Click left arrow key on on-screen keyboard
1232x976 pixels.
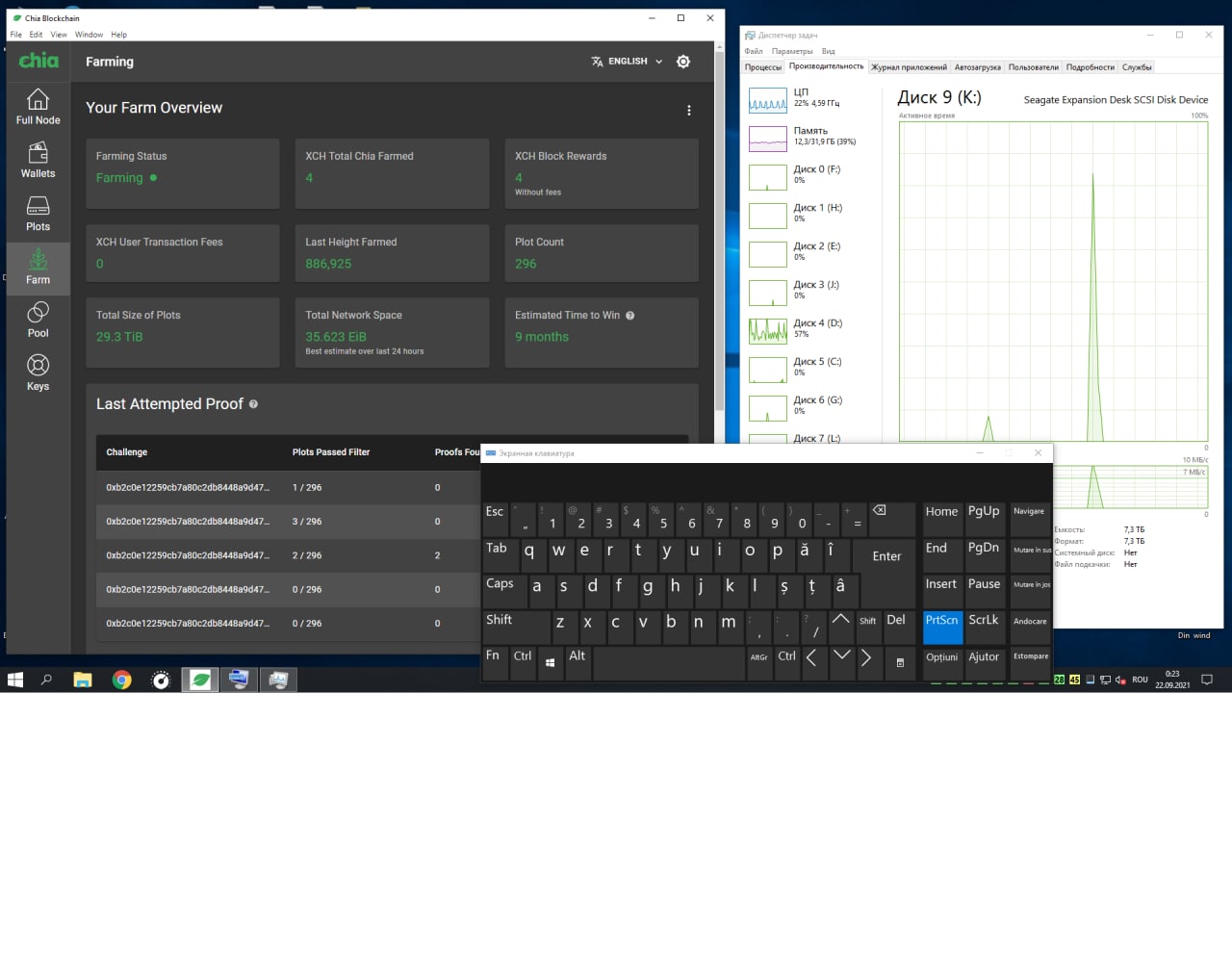pyautogui.click(x=811, y=663)
